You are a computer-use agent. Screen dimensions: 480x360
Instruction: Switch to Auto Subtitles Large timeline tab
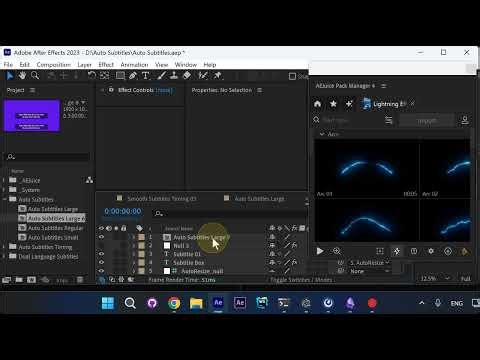pyautogui.click(x=259, y=199)
